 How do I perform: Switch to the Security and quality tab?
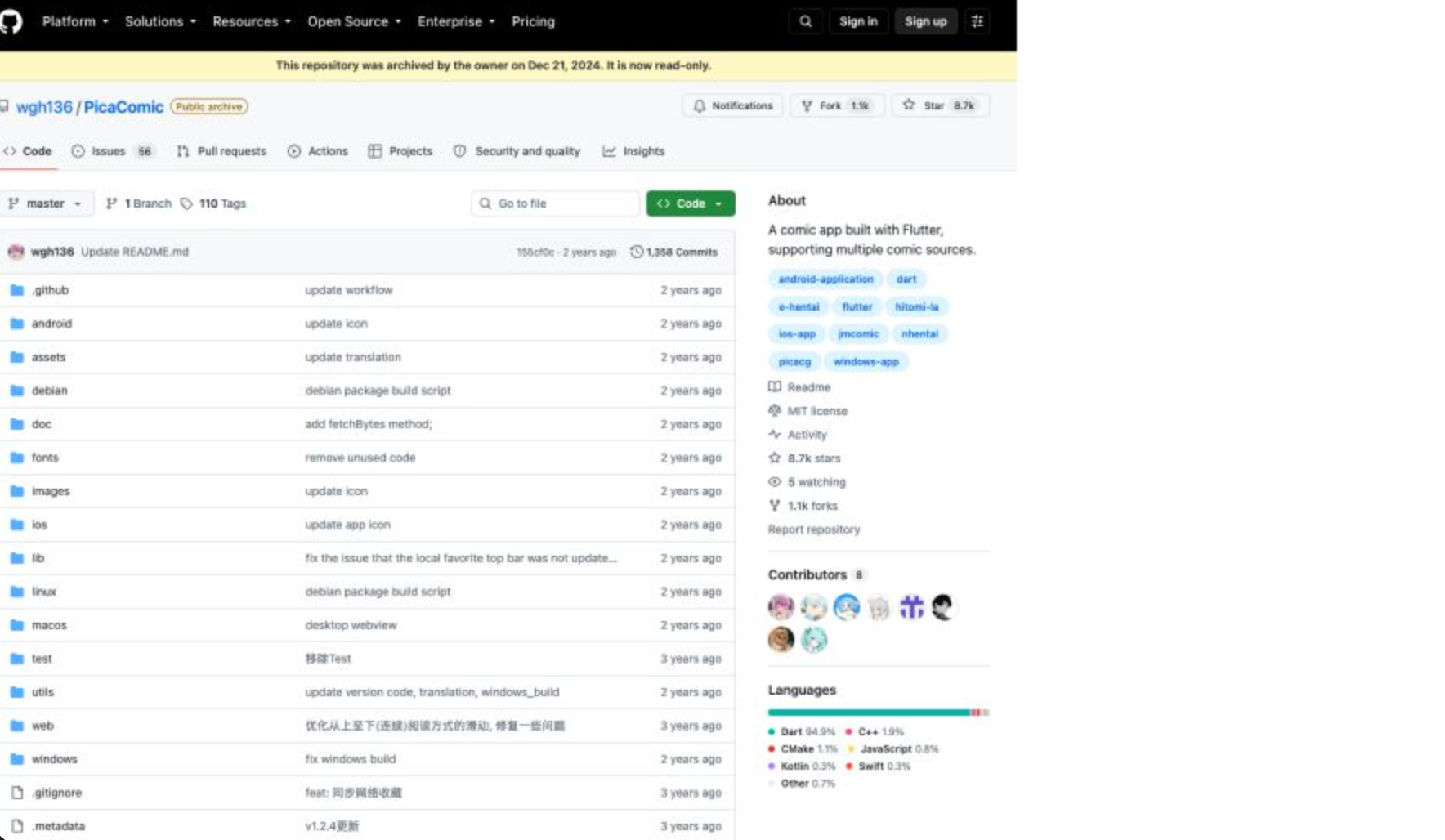(x=517, y=151)
